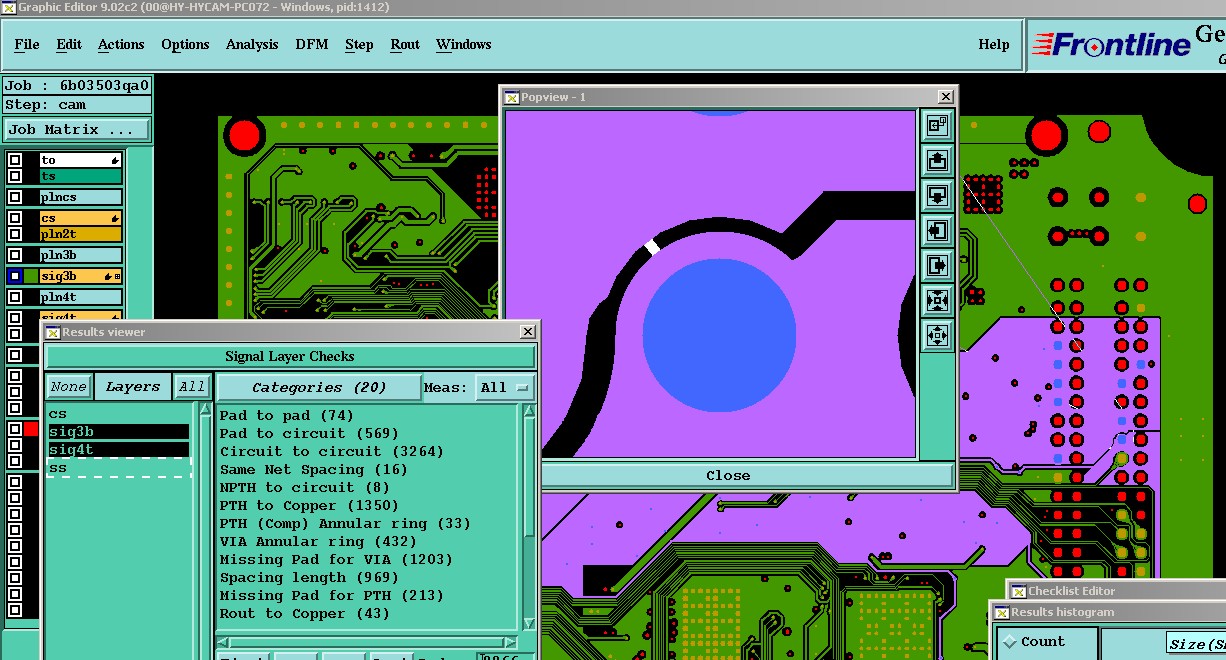This screenshot has height=660, width=1226.
Task: Click the categories list horizontal scrollbar
Action: tap(365, 641)
